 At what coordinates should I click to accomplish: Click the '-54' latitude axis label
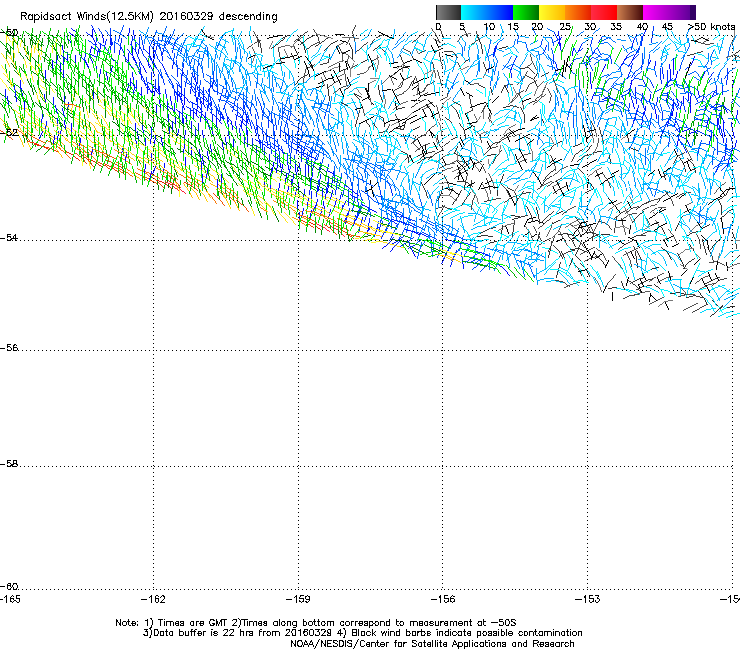(9, 238)
